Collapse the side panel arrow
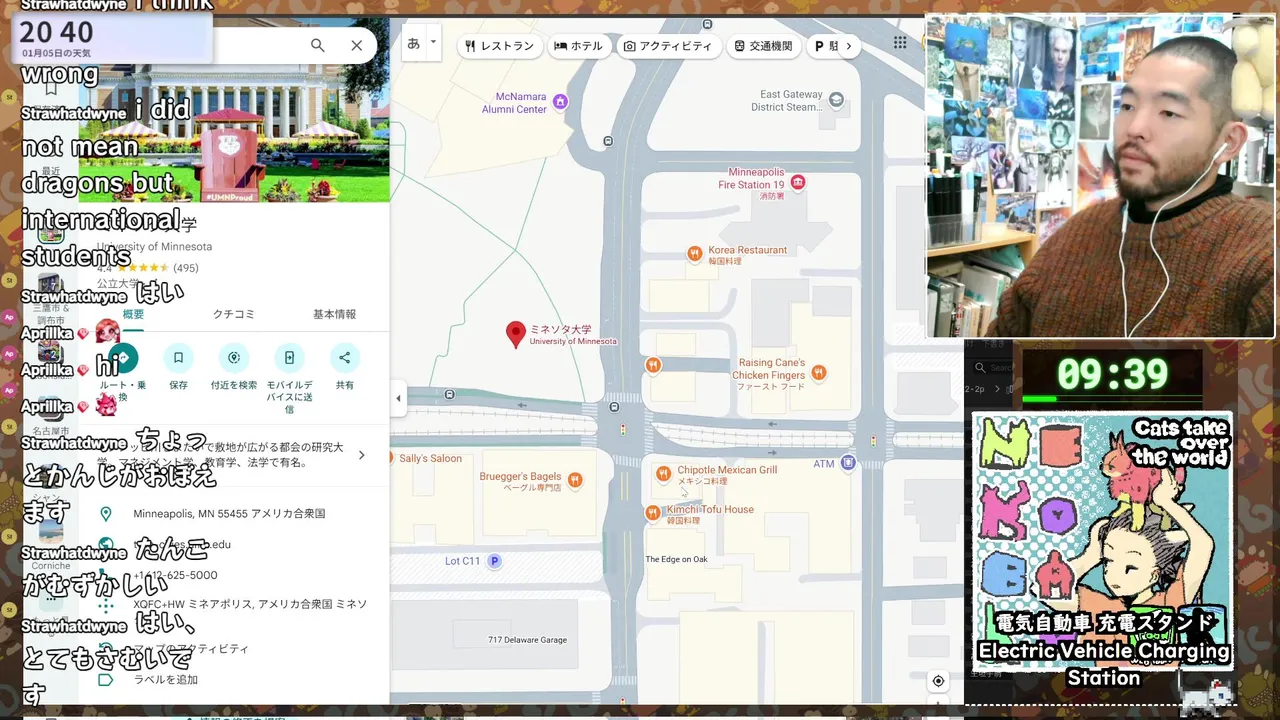This screenshot has width=1280, height=720. click(x=398, y=398)
